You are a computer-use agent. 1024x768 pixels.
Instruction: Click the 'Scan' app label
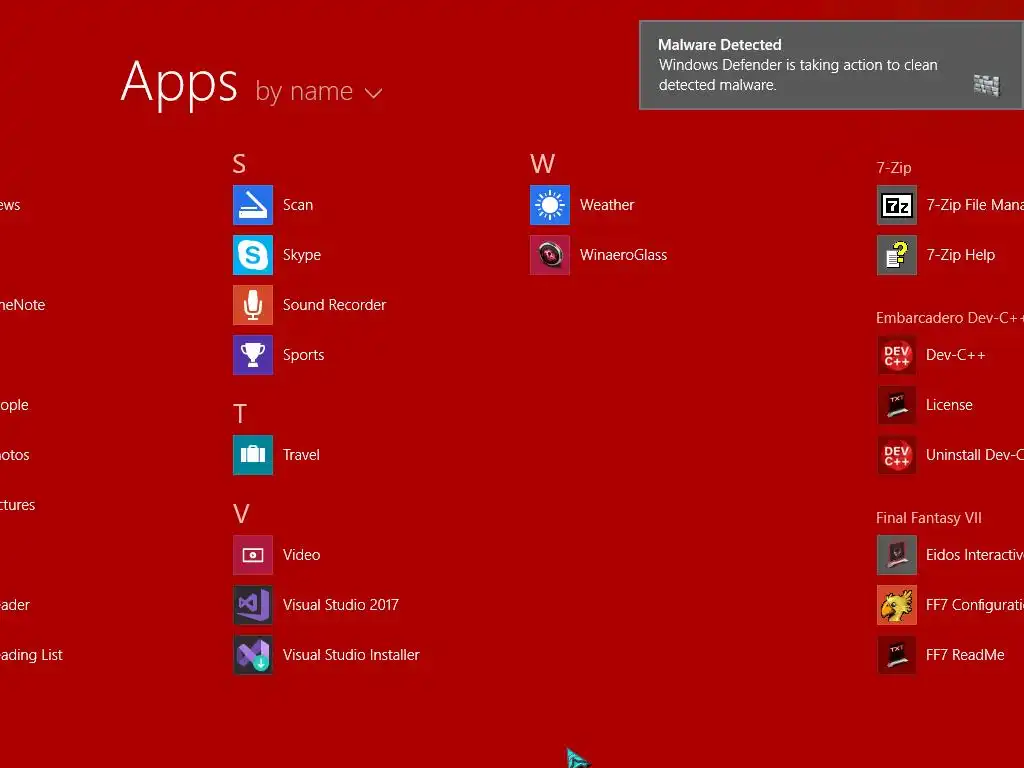(298, 205)
